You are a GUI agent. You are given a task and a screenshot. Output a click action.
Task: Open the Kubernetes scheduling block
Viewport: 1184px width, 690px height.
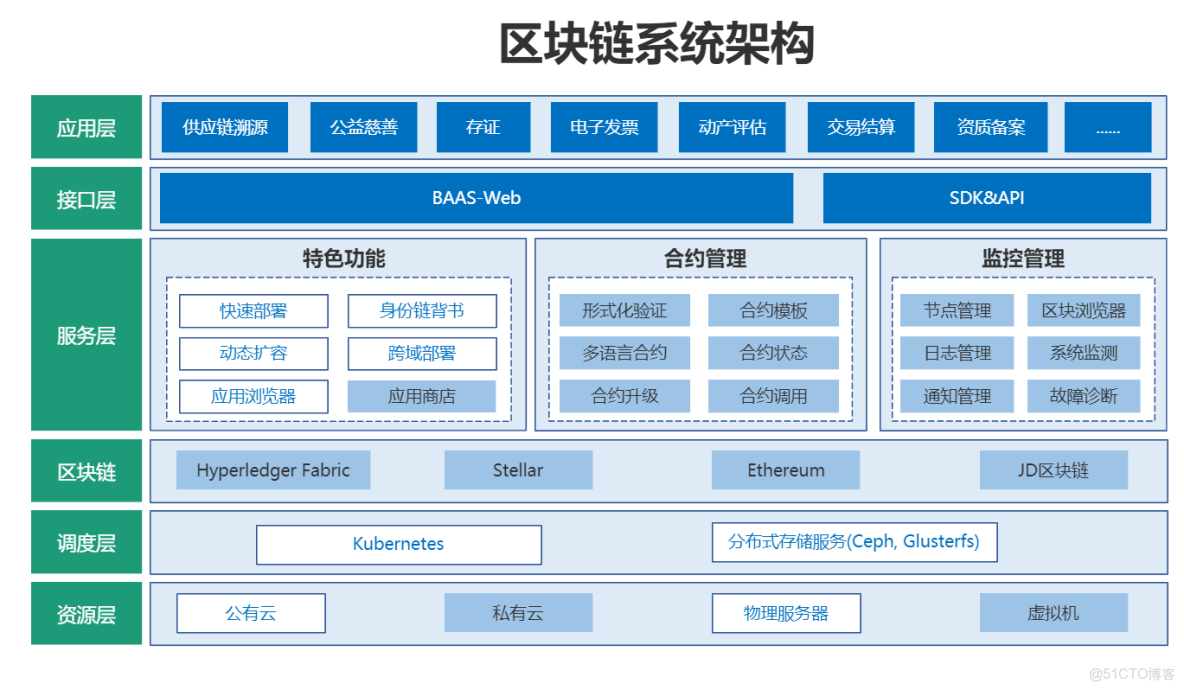pos(398,544)
